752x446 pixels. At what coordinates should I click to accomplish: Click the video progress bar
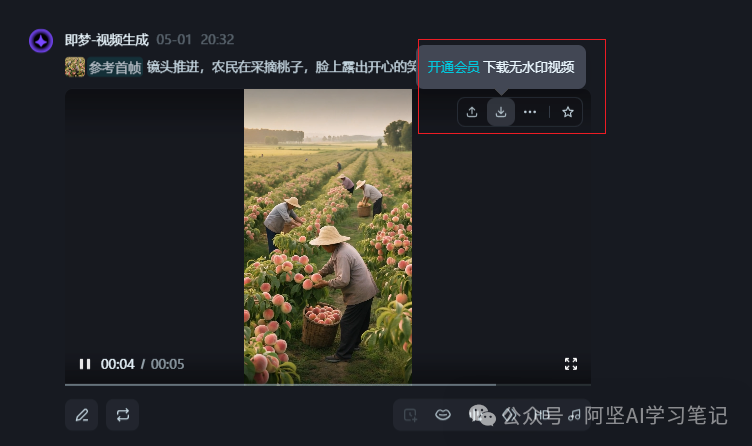pyautogui.click(x=328, y=385)
